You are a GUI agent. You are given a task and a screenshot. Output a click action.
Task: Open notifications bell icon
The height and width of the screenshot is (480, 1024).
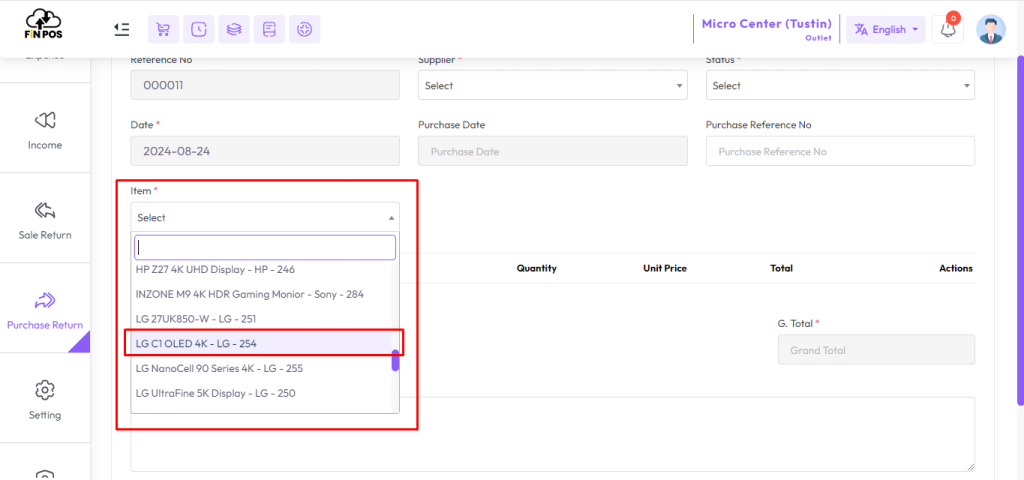pyautogui.click(x=948, y=29)
